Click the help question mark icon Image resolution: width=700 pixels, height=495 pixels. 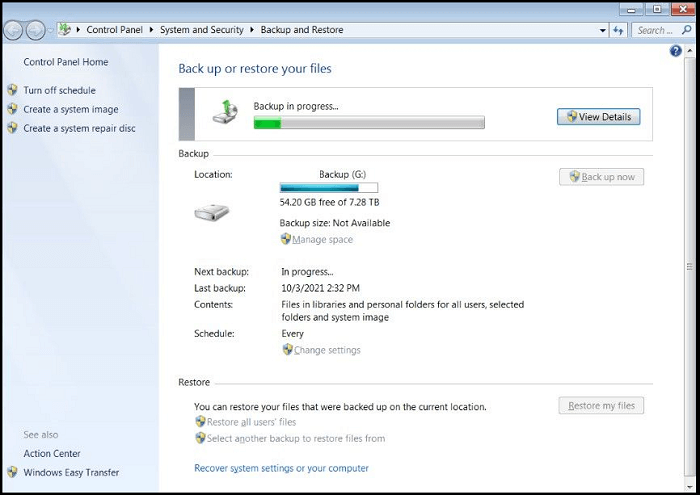click(x=676, y=51)
